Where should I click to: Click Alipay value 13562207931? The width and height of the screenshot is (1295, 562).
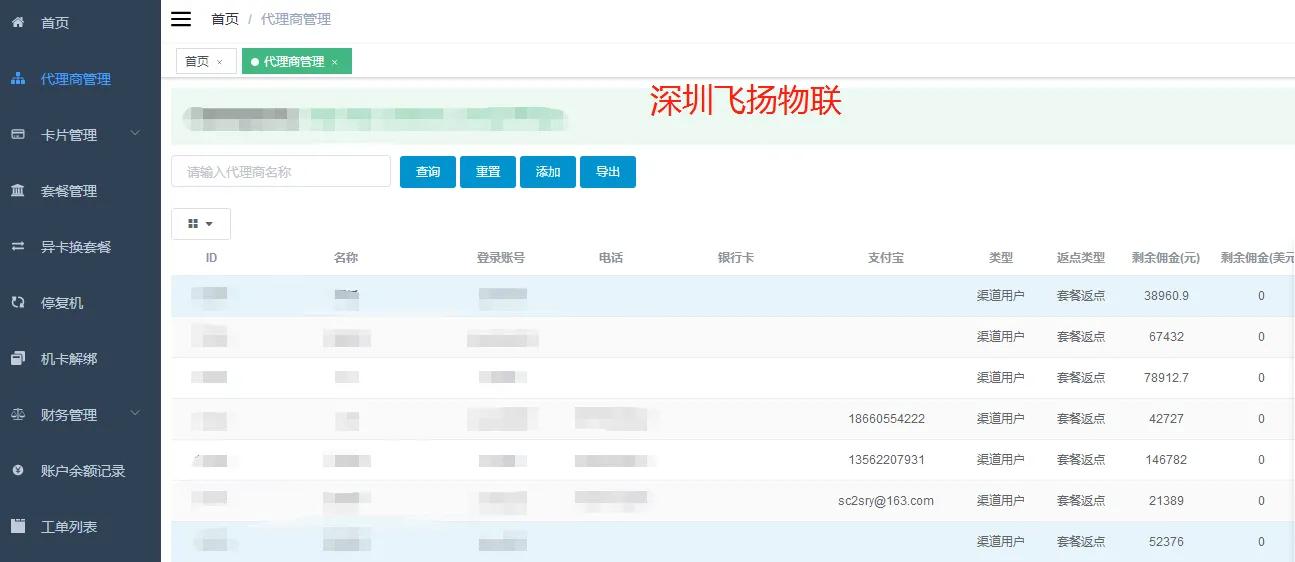pos(886,460)
